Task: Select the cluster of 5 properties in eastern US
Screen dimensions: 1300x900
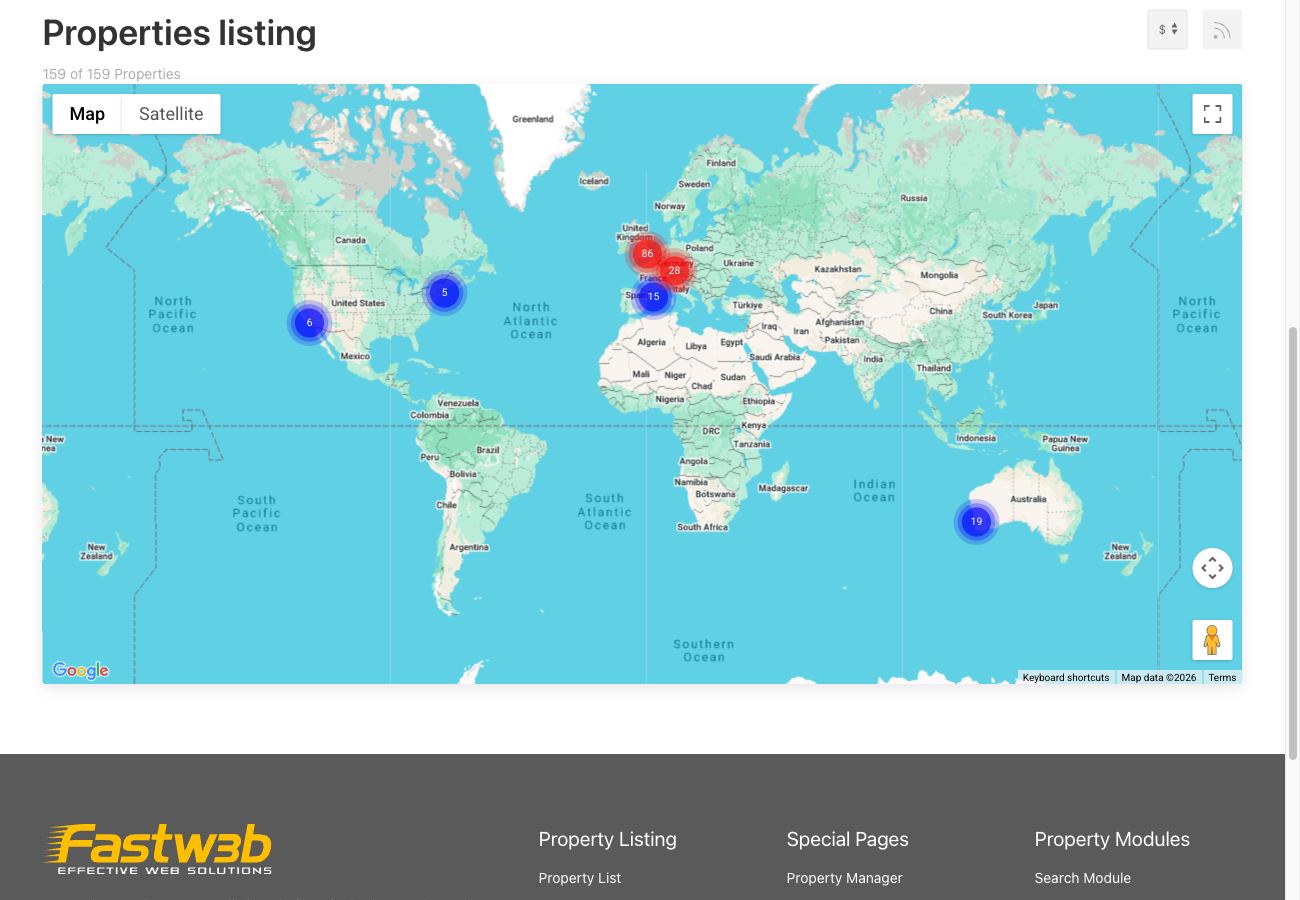Action: (444, 292)
